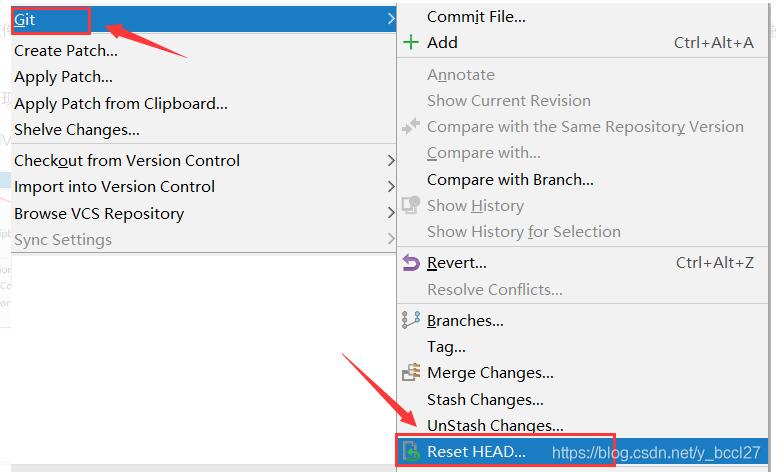This screenshot has width=776, height=473.
Task: Click the purple Revert arrow icon
Action: pos(410,263)
